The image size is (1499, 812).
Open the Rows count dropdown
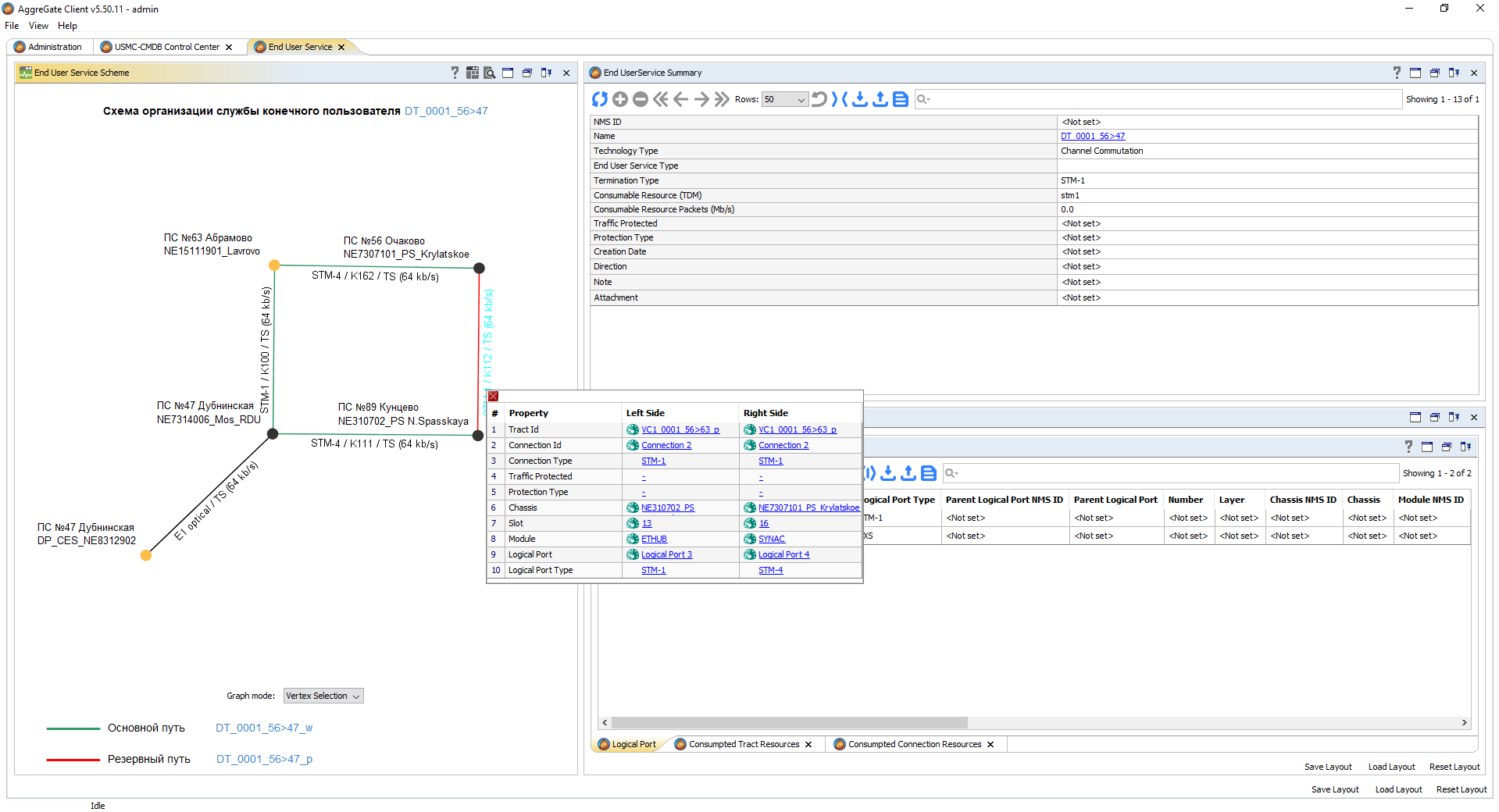click(x=785, y=99)
